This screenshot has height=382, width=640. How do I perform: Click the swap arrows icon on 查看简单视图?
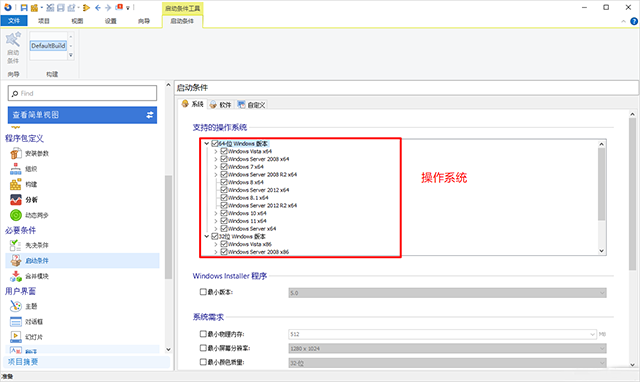point(150,115)
